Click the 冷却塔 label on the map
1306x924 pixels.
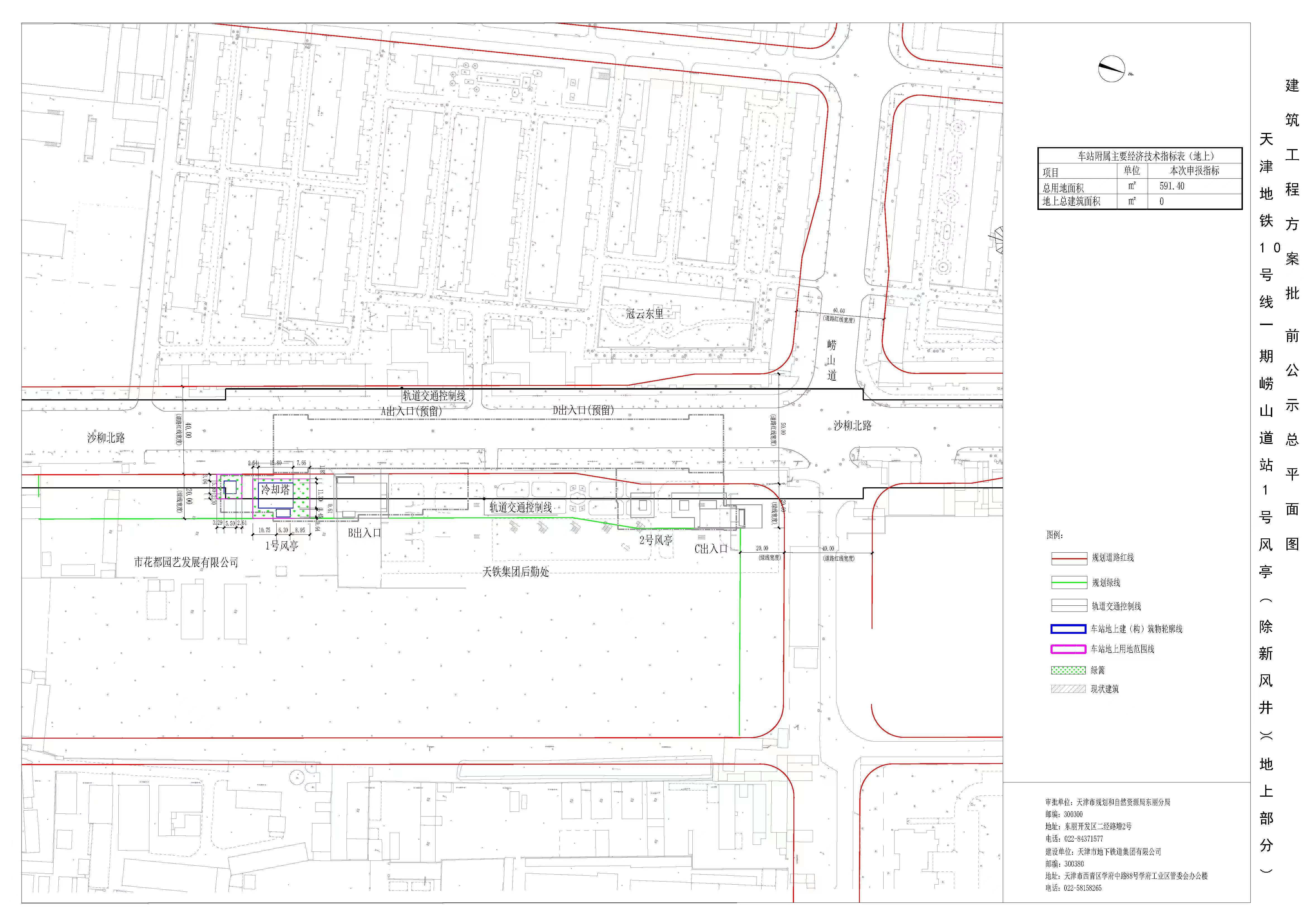(275, 489)
